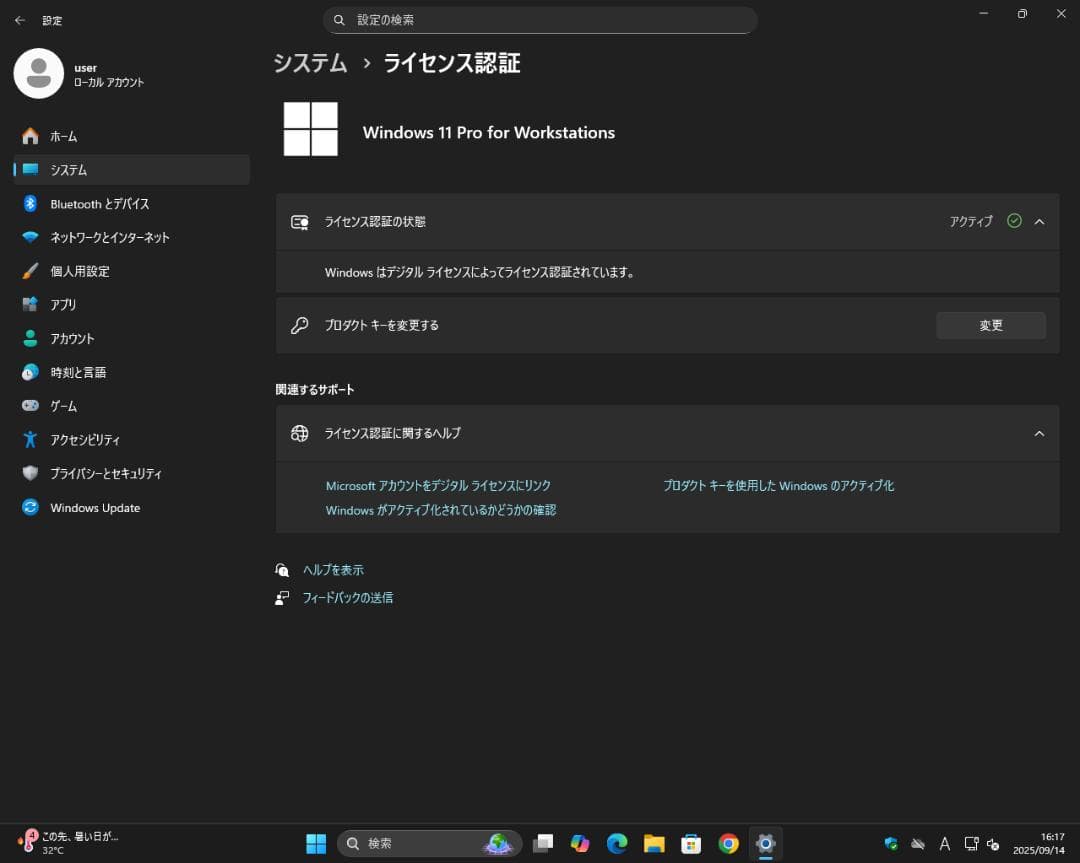Click the back arrow in Settings header
Image resolution: width=1080 pixels, height=863 pixels.
click(x=20, y=20)
